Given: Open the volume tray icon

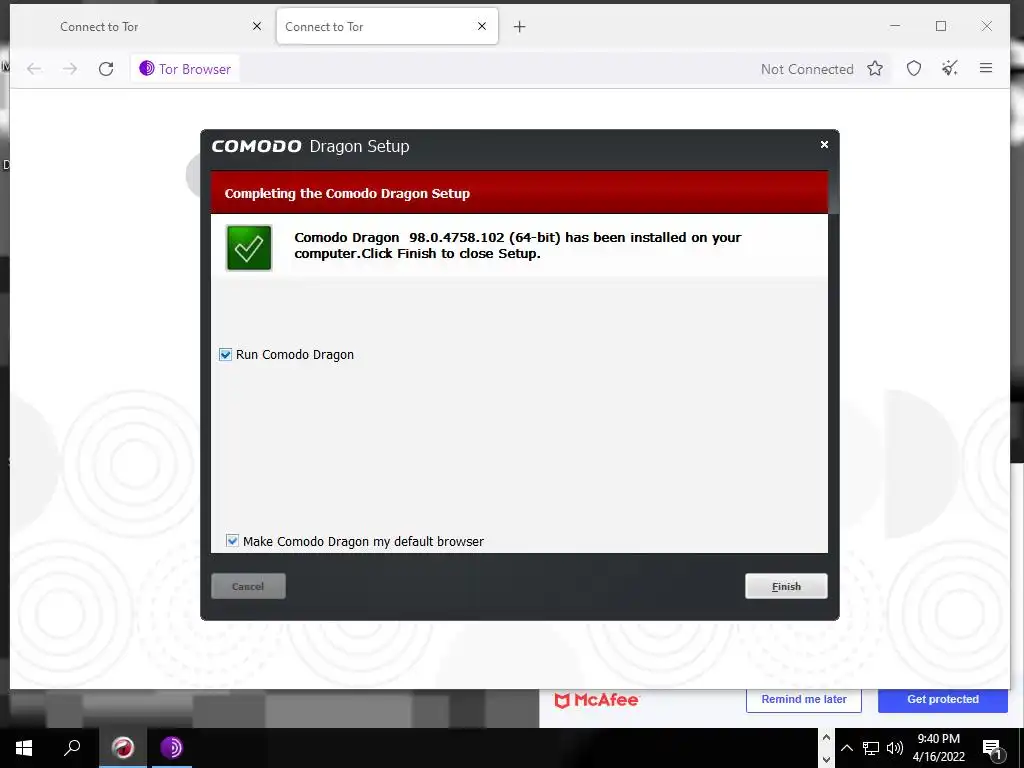Looking at the screenshot, I should 895,748.
